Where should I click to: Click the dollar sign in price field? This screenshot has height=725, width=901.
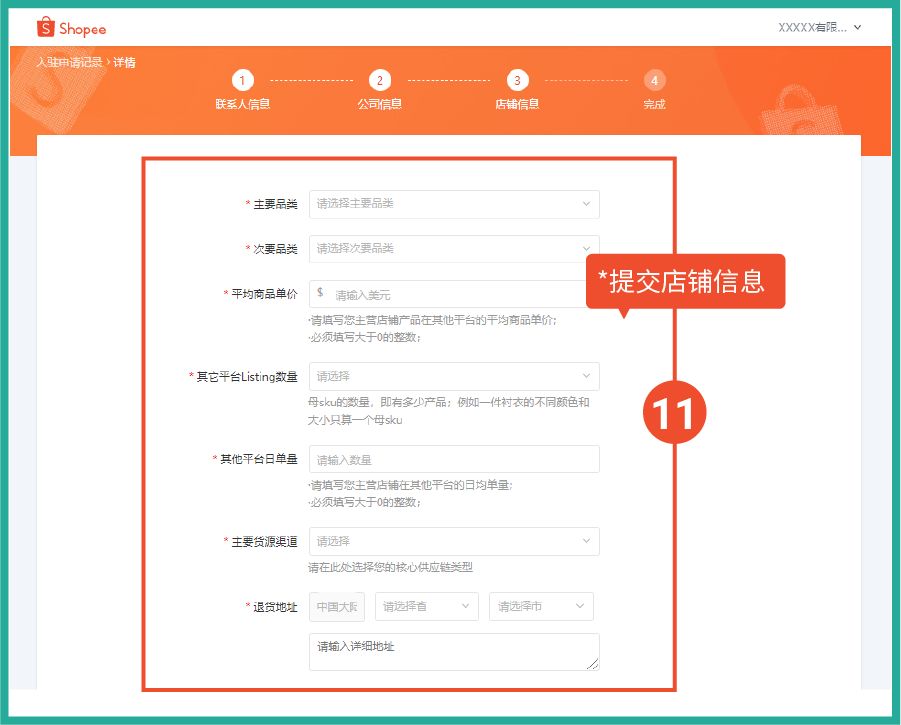point(320,292)
